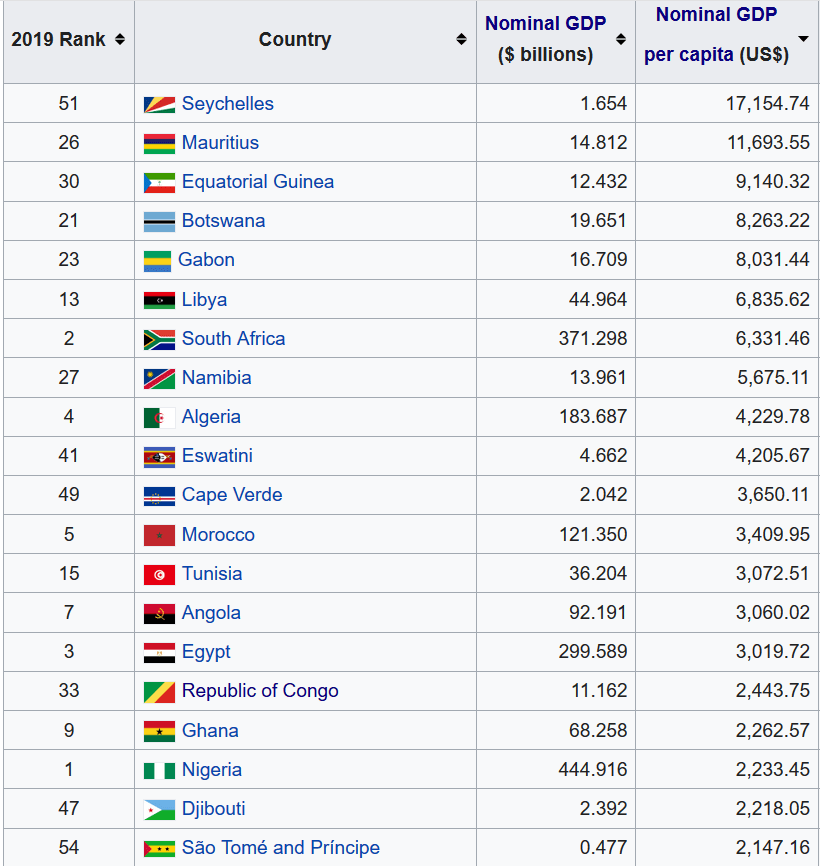The height and width of the screenshot is (866, 820).
Task: Click the Ghana flag icon
Action: tap(158, 730)
